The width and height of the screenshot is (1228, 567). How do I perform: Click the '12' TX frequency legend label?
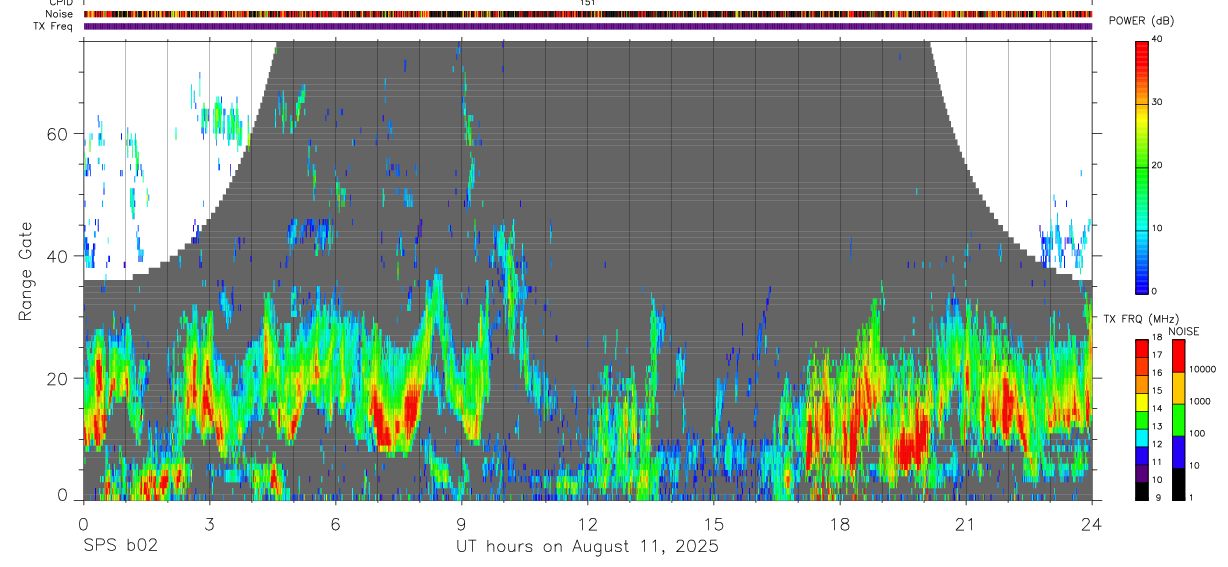[1157, 444]
